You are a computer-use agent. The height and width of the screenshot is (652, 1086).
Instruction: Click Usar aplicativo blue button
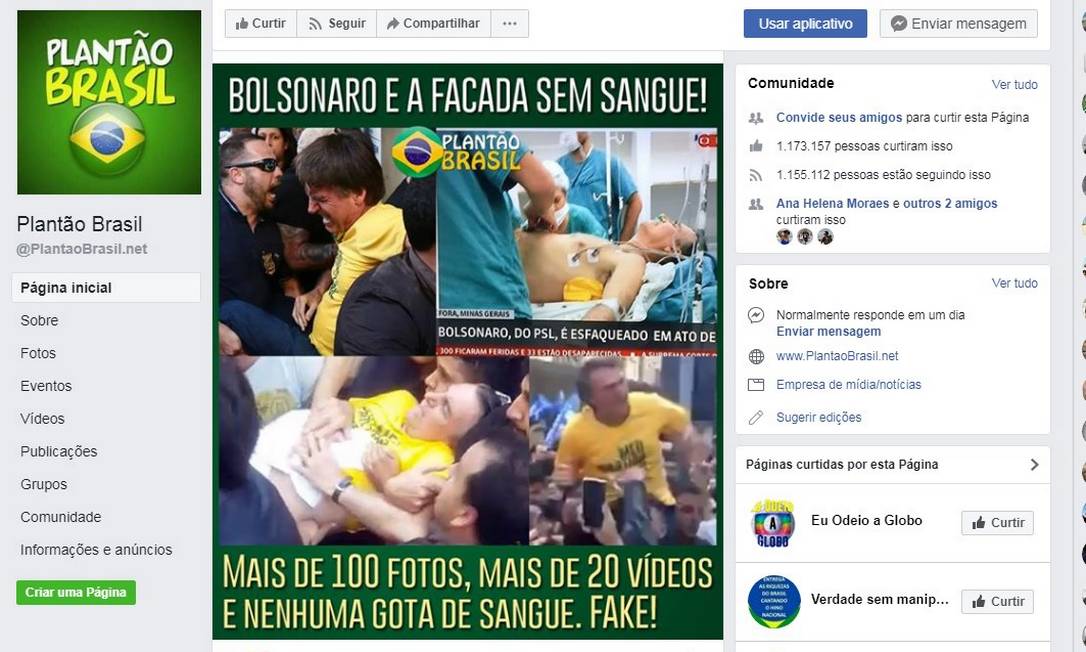pyautogui.click(x=805, y=24)
